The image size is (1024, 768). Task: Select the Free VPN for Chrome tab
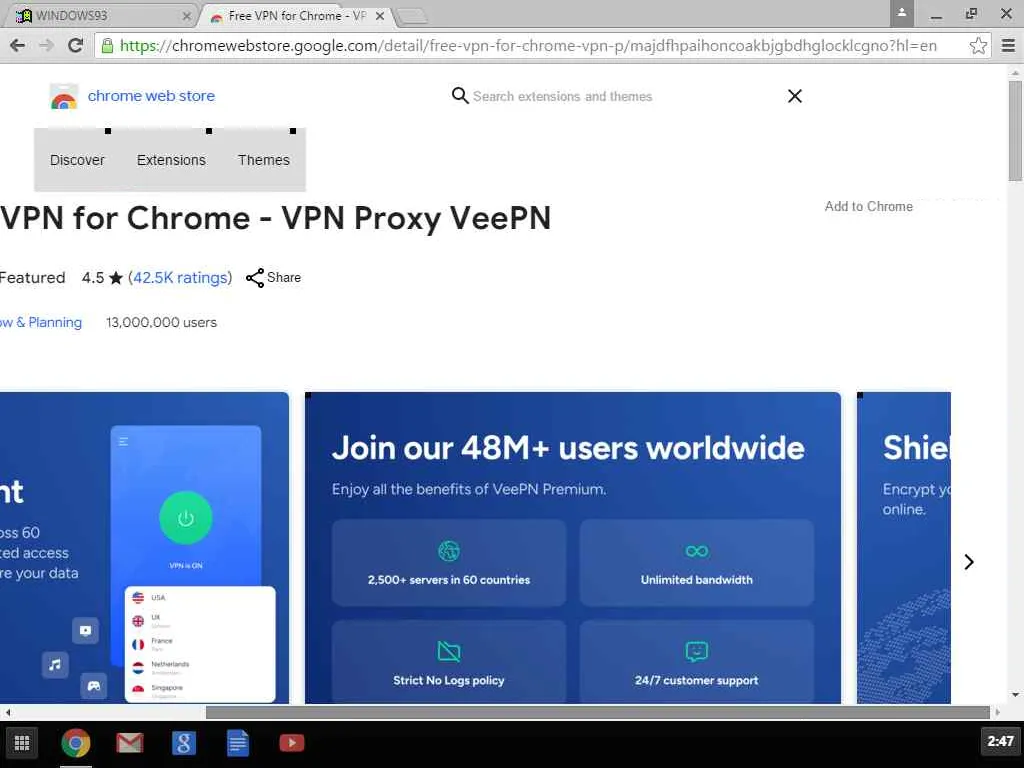pyautogui.click(x=295, y=16)
